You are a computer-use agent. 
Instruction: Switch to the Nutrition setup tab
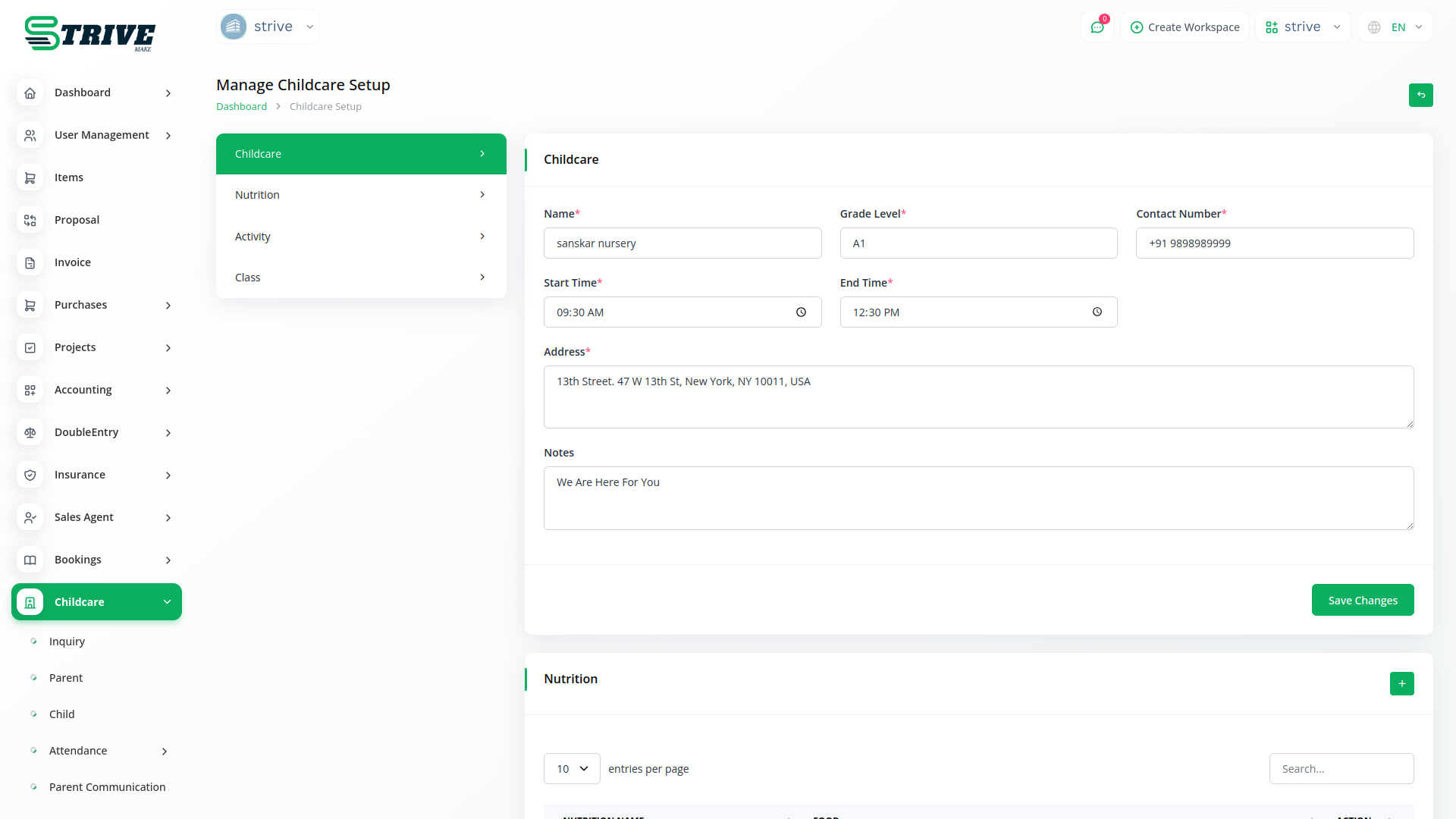pyautogui.click(x=361, y=195)
